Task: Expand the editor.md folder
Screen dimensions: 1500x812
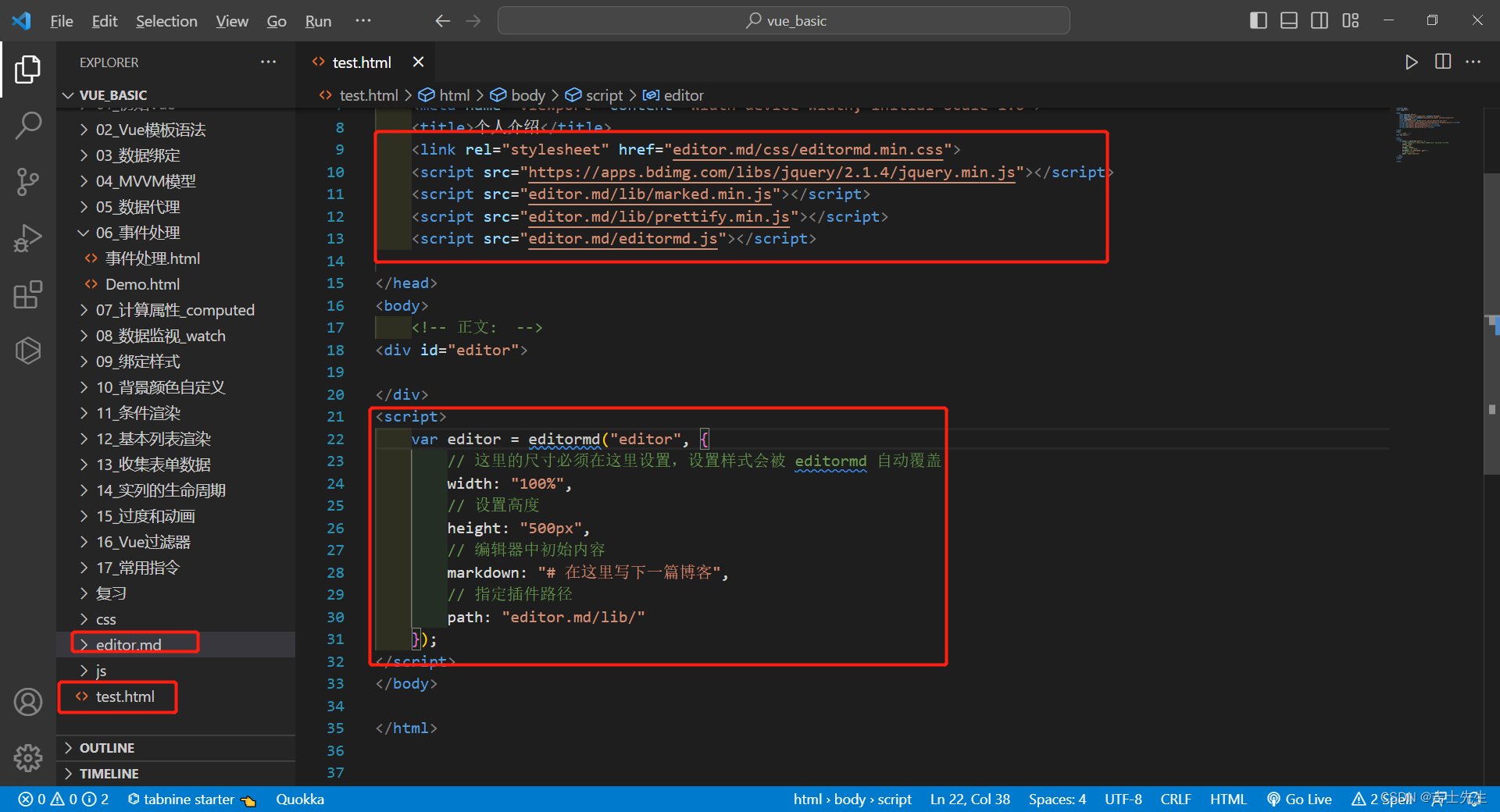Action: (x=176, y=644)
